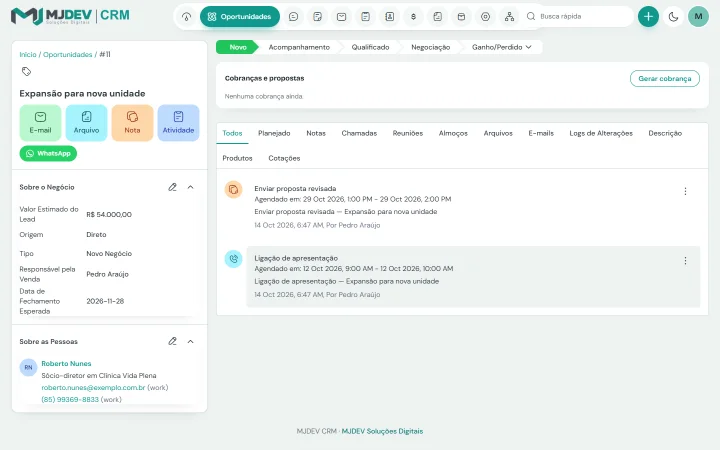
Task: Go to Oportunidades breadcrumb link
Action: pos(68,54)
